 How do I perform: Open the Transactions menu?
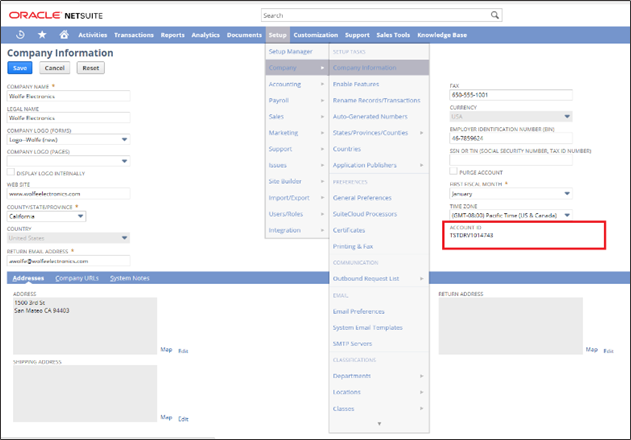pyautogui.click(x=134, y=35)
